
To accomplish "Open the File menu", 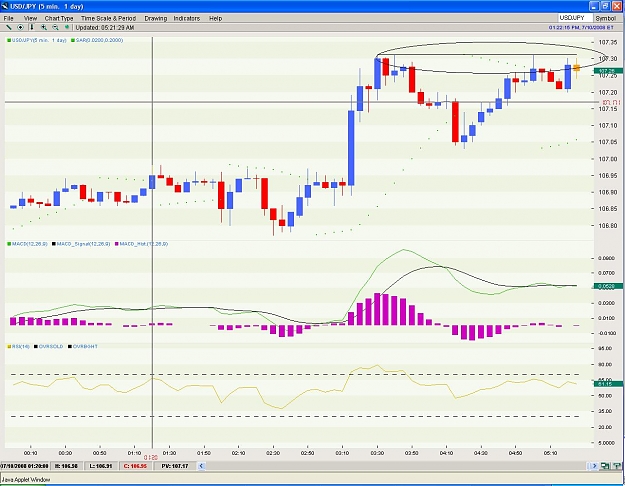I will (x=8, y=18).
